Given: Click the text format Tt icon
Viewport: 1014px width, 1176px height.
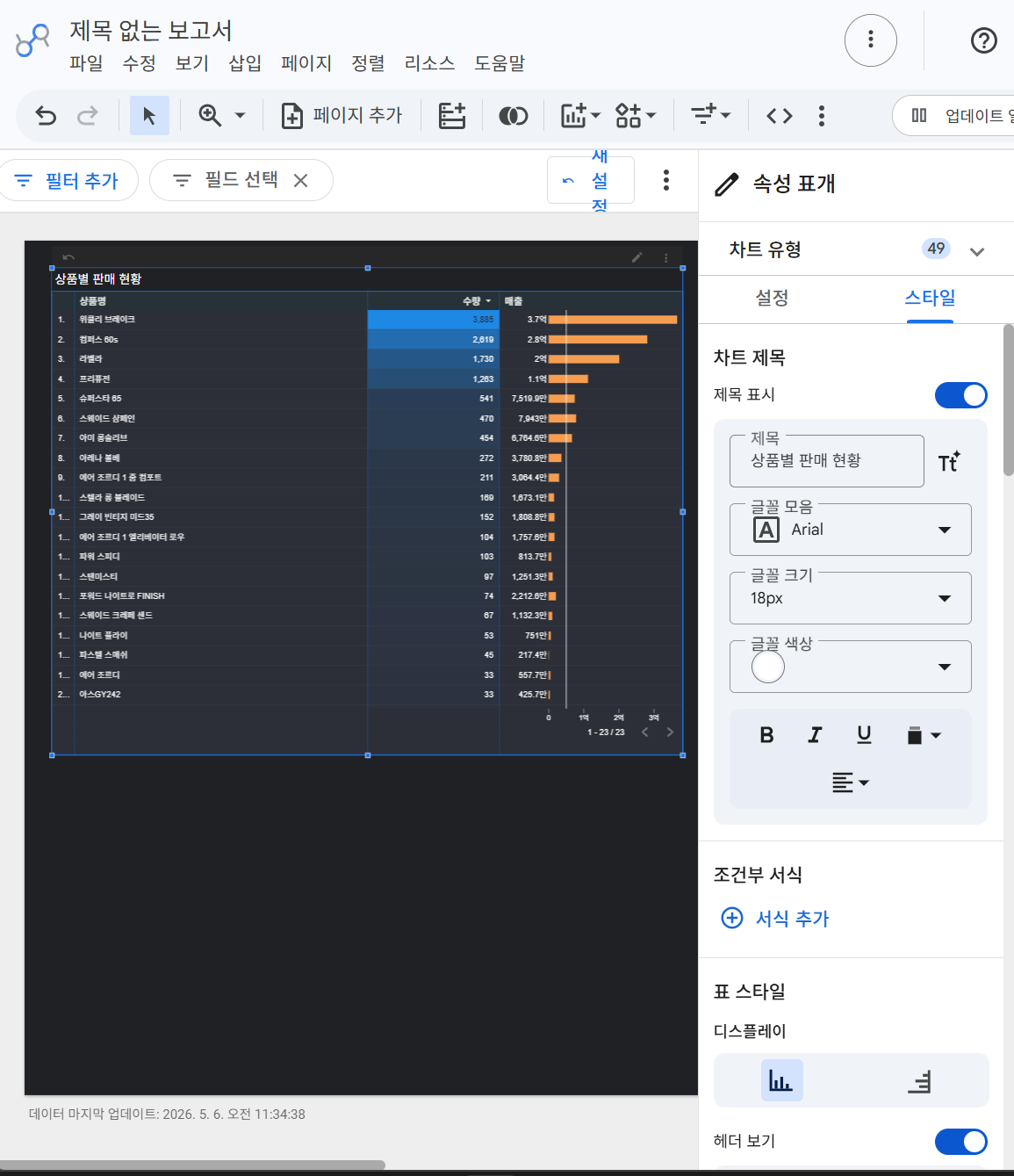Looking at the screenshot, I should (x=949, y=462).
